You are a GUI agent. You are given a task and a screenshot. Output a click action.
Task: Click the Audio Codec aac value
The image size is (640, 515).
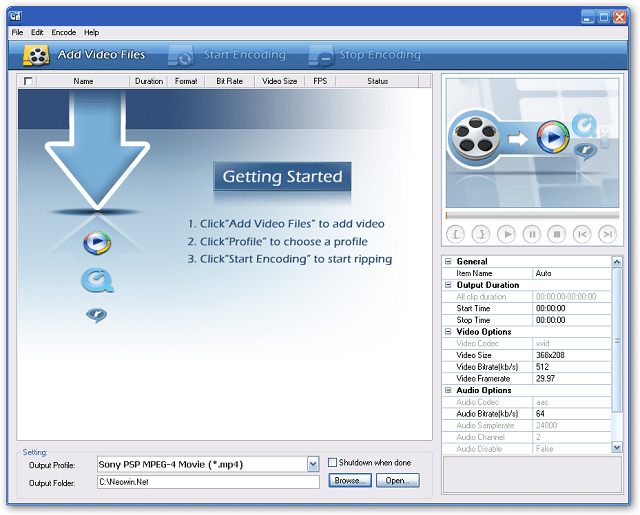571,402
